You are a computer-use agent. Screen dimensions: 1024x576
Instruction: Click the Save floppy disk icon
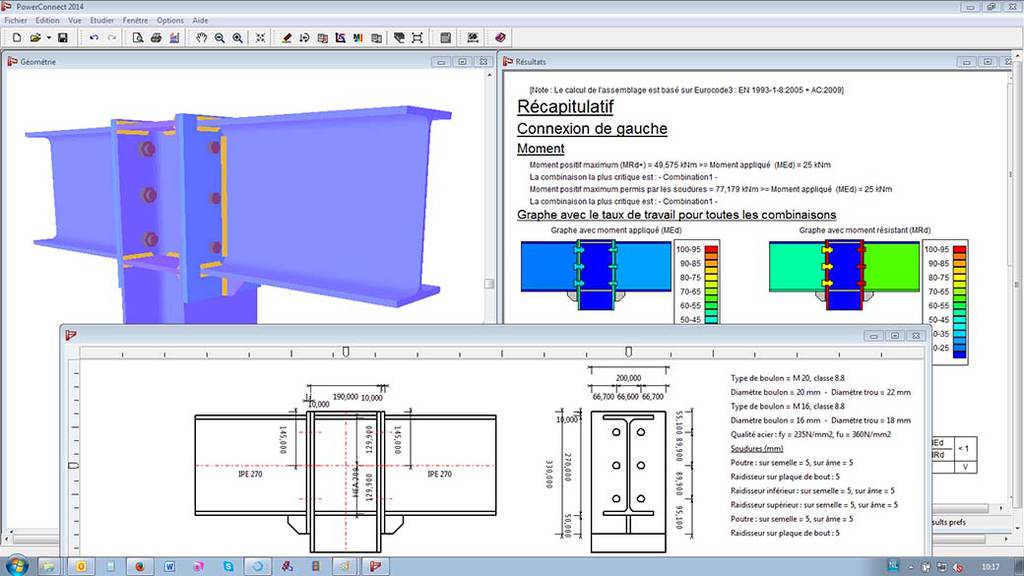[63, 38]
